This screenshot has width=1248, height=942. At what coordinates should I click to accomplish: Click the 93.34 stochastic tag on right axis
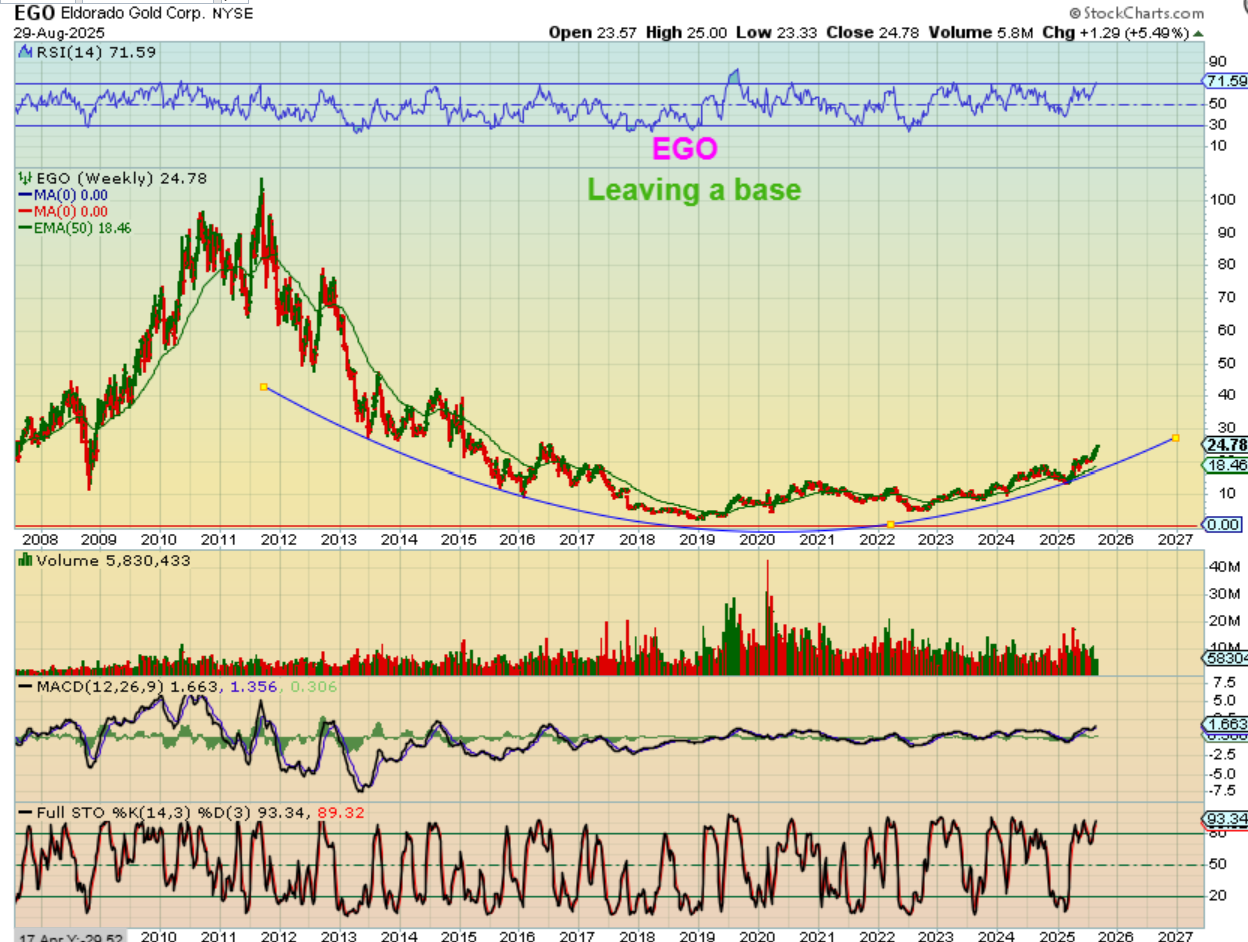[1226, 819]
